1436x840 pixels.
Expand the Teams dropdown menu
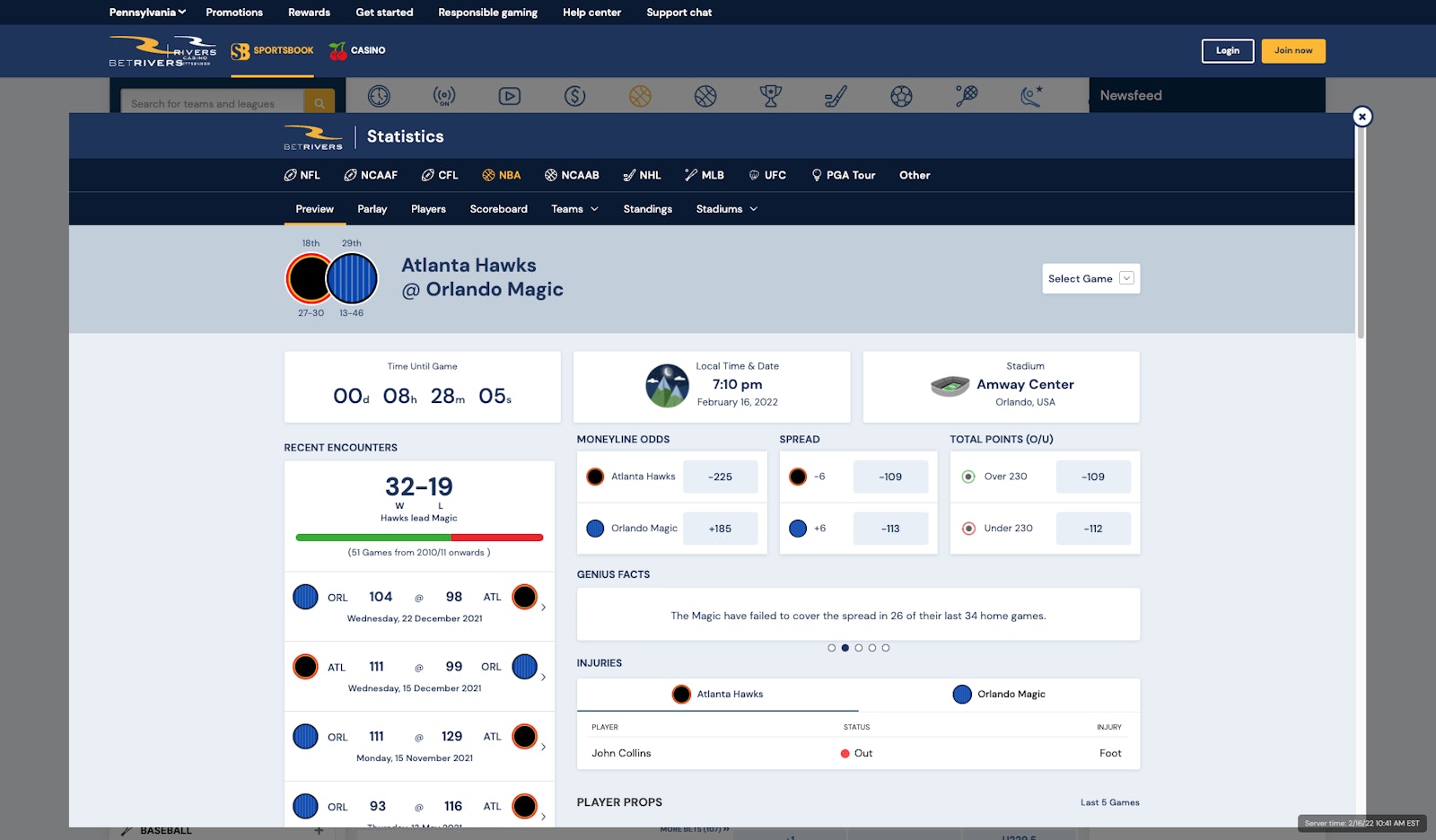pyautogui.click(x=574, y=209)
